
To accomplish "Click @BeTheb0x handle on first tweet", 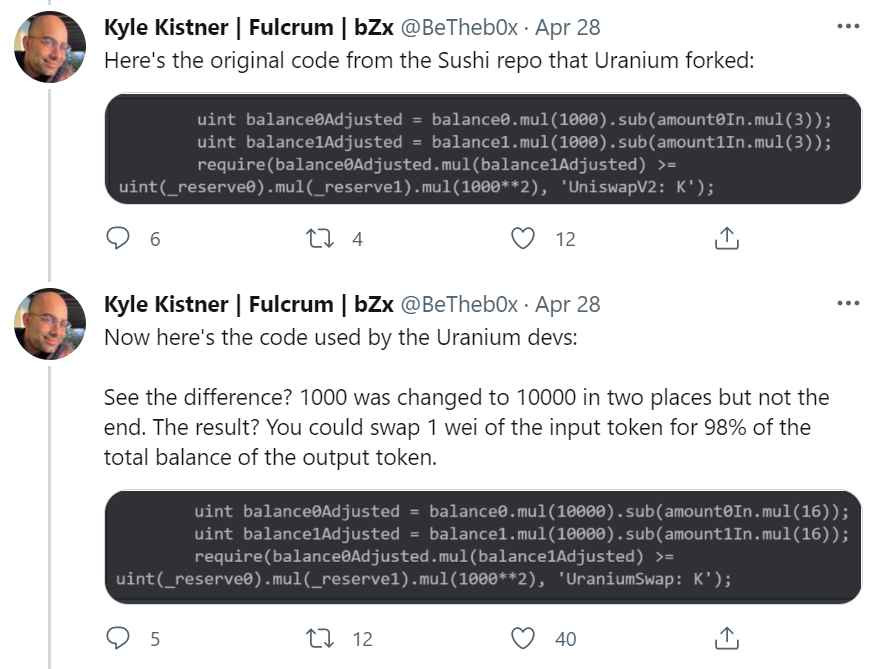I will point(460,27).
